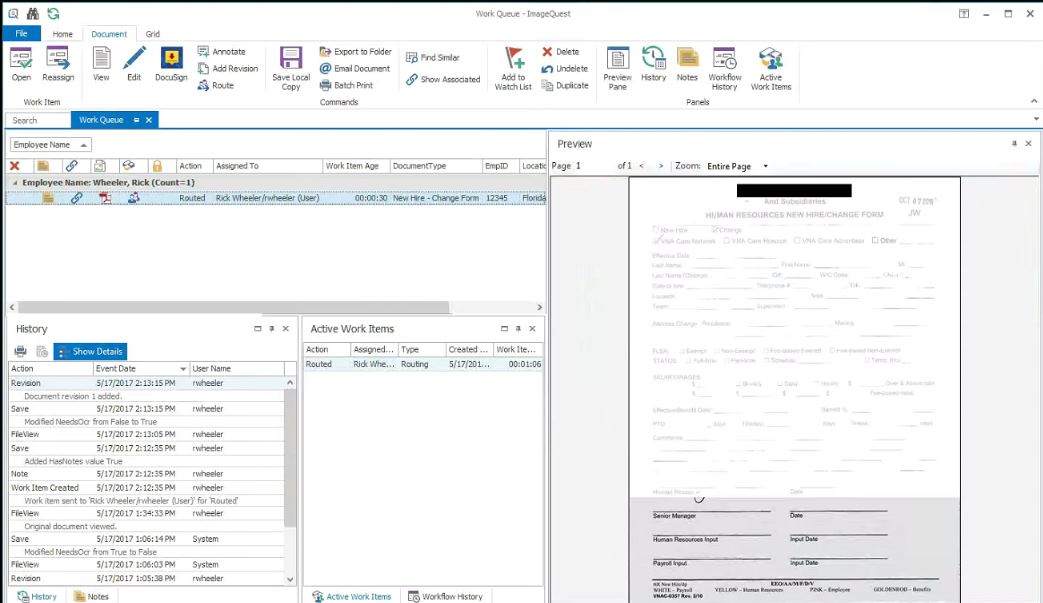This screenshot has height=603, width=1043.
Task: Open the Workflow History bottom tab
Action: point(445,596)
